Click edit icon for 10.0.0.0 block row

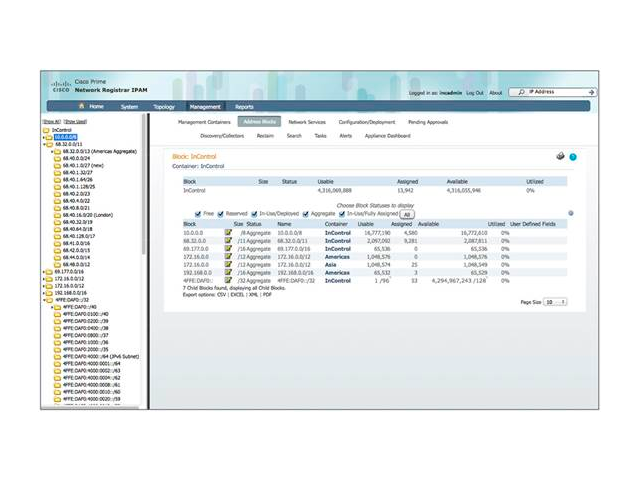(x=228, y=231)
